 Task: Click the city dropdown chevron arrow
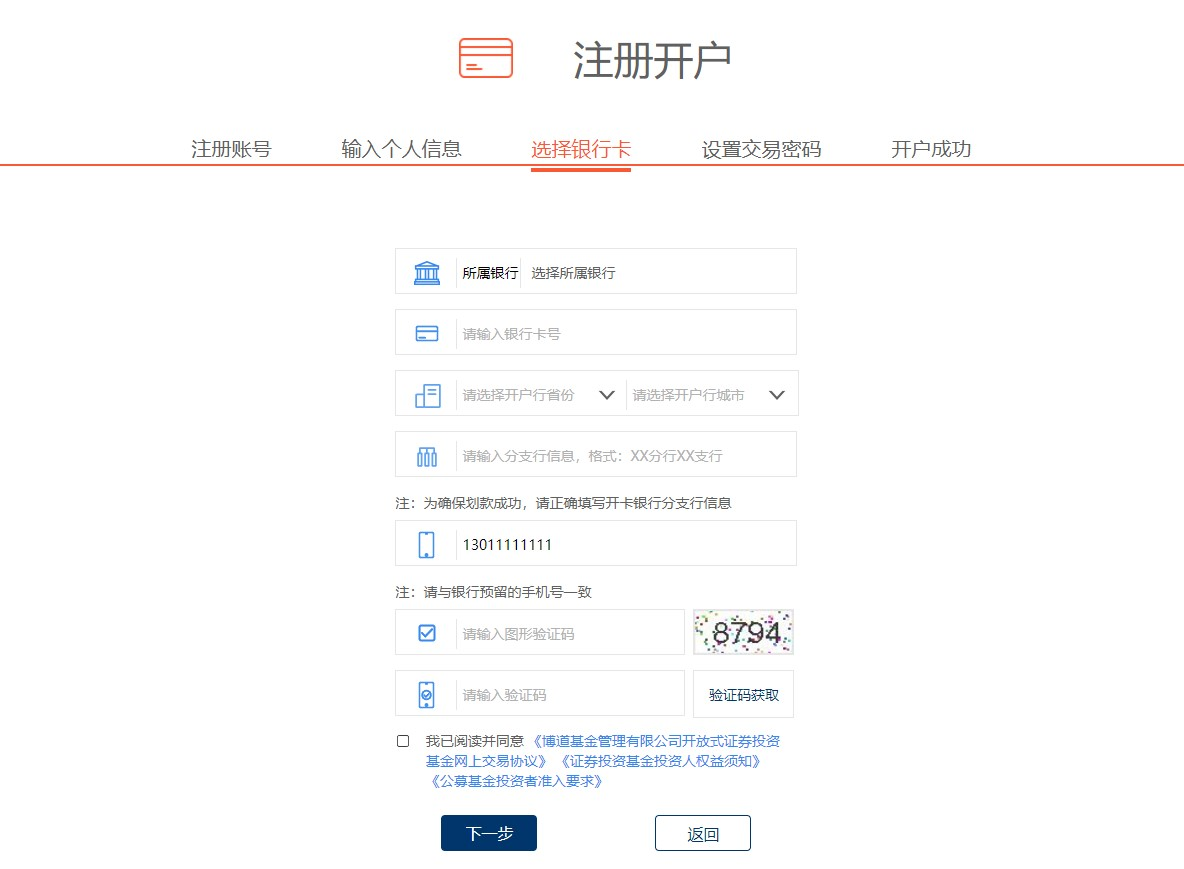click(x=776, y=395)
